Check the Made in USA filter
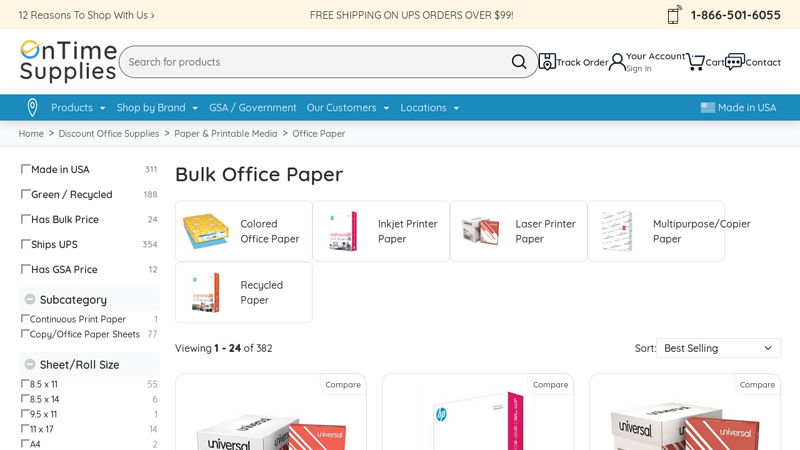Viewport: 800px width, 450px height. [25, 169]
